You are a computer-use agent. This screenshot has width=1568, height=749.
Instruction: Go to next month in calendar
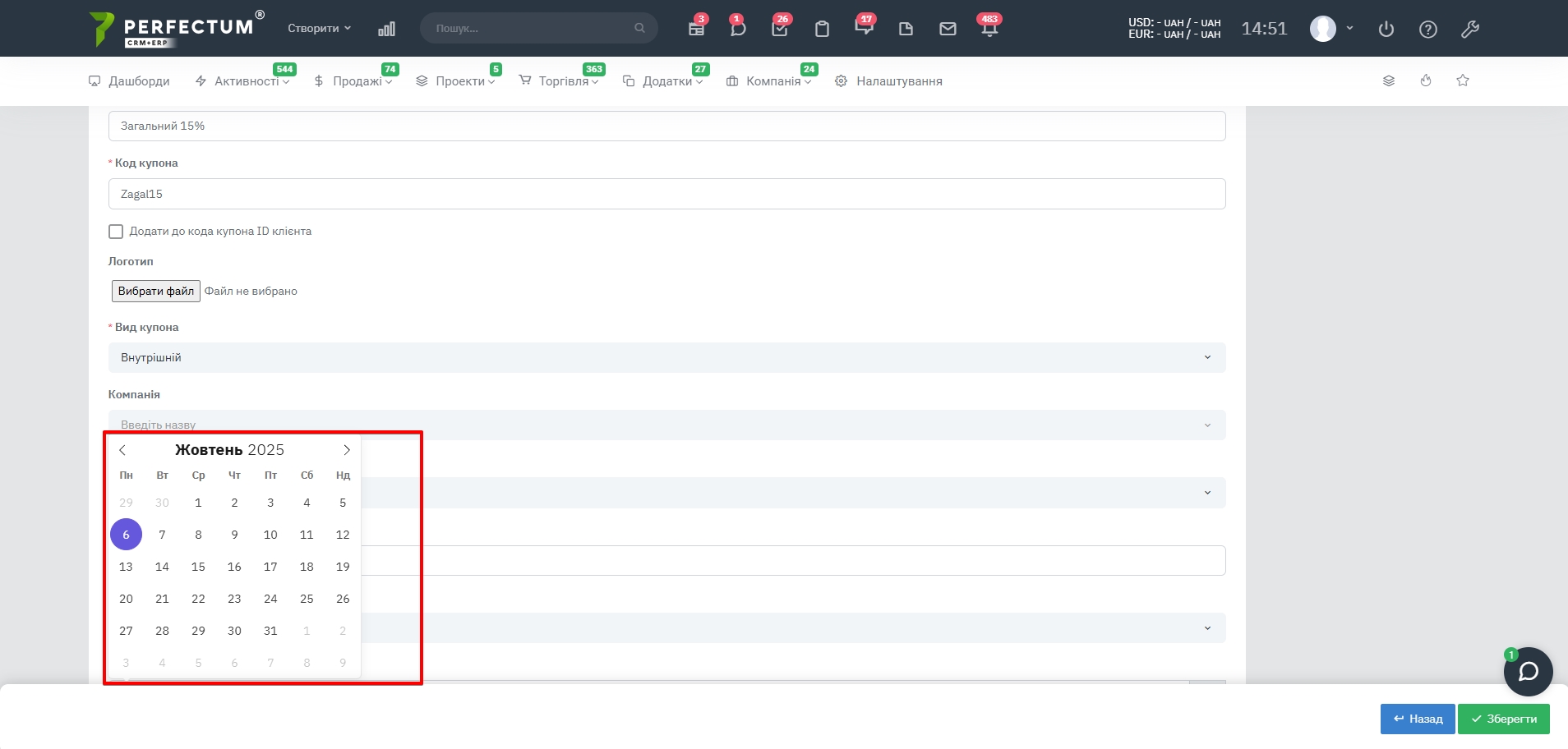(347, 450)
